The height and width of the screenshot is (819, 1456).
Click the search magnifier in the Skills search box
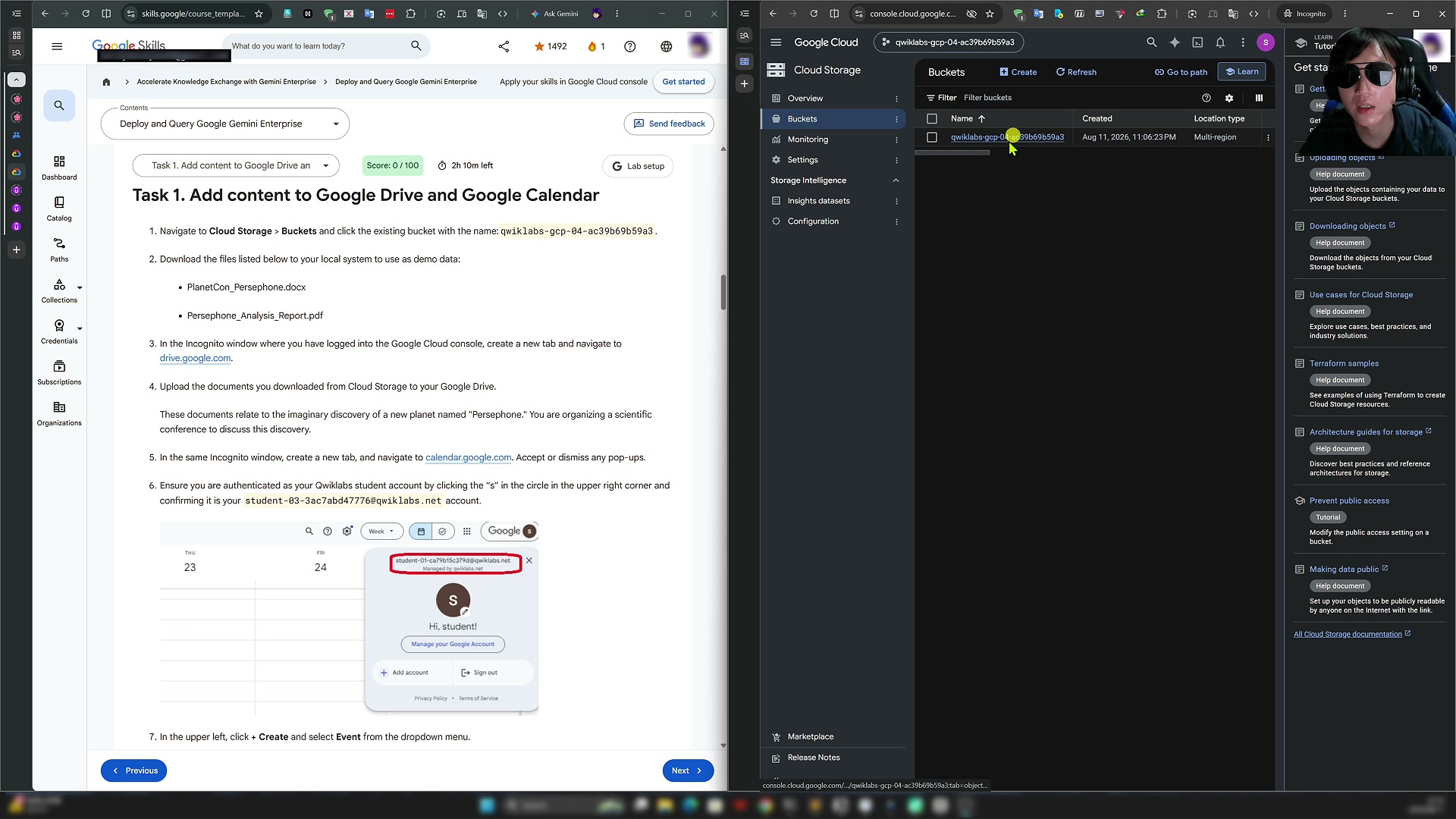416,46
